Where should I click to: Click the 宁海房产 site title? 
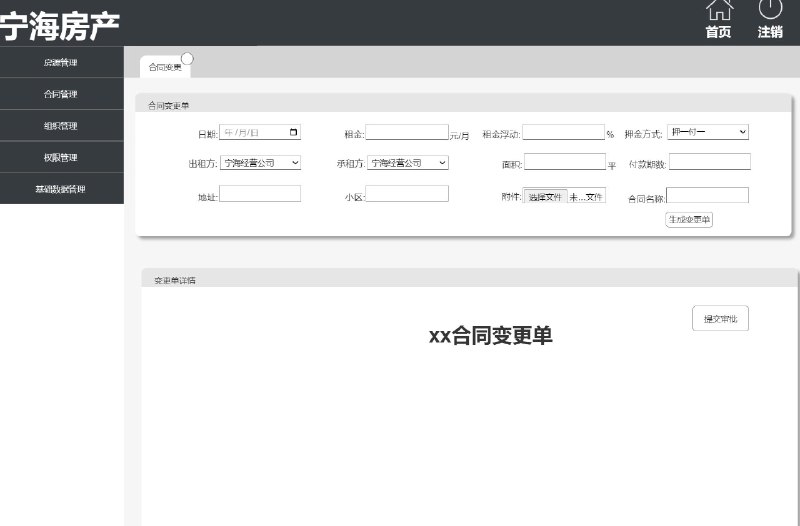click(x=60, y=27)
